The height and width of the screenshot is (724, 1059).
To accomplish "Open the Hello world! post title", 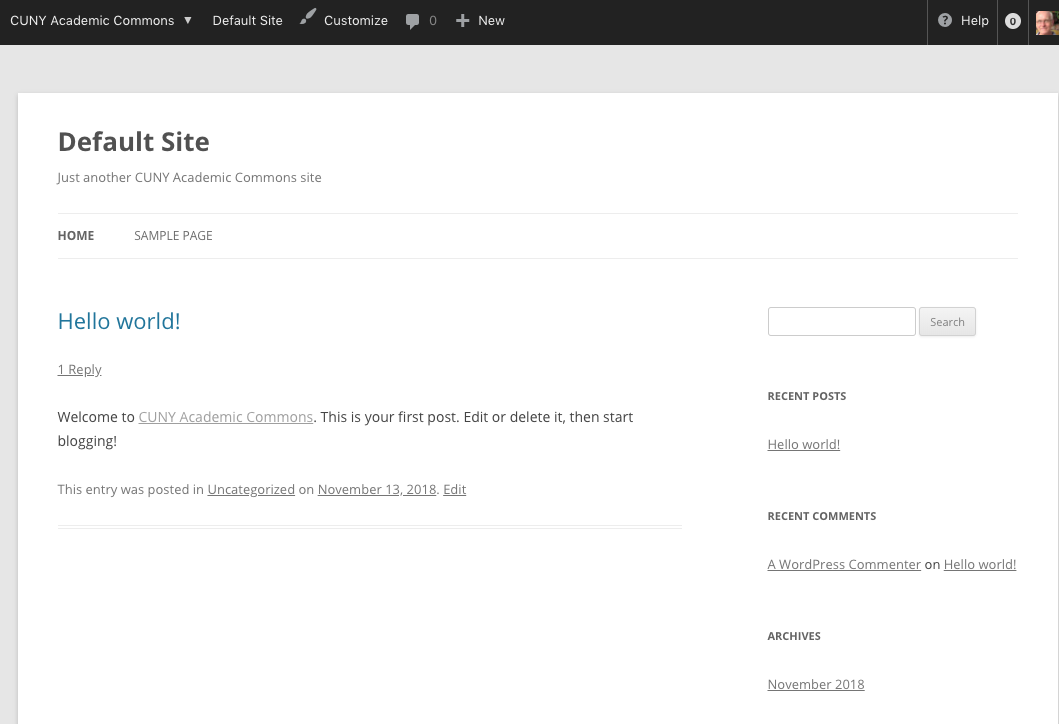I will point(118,321).
